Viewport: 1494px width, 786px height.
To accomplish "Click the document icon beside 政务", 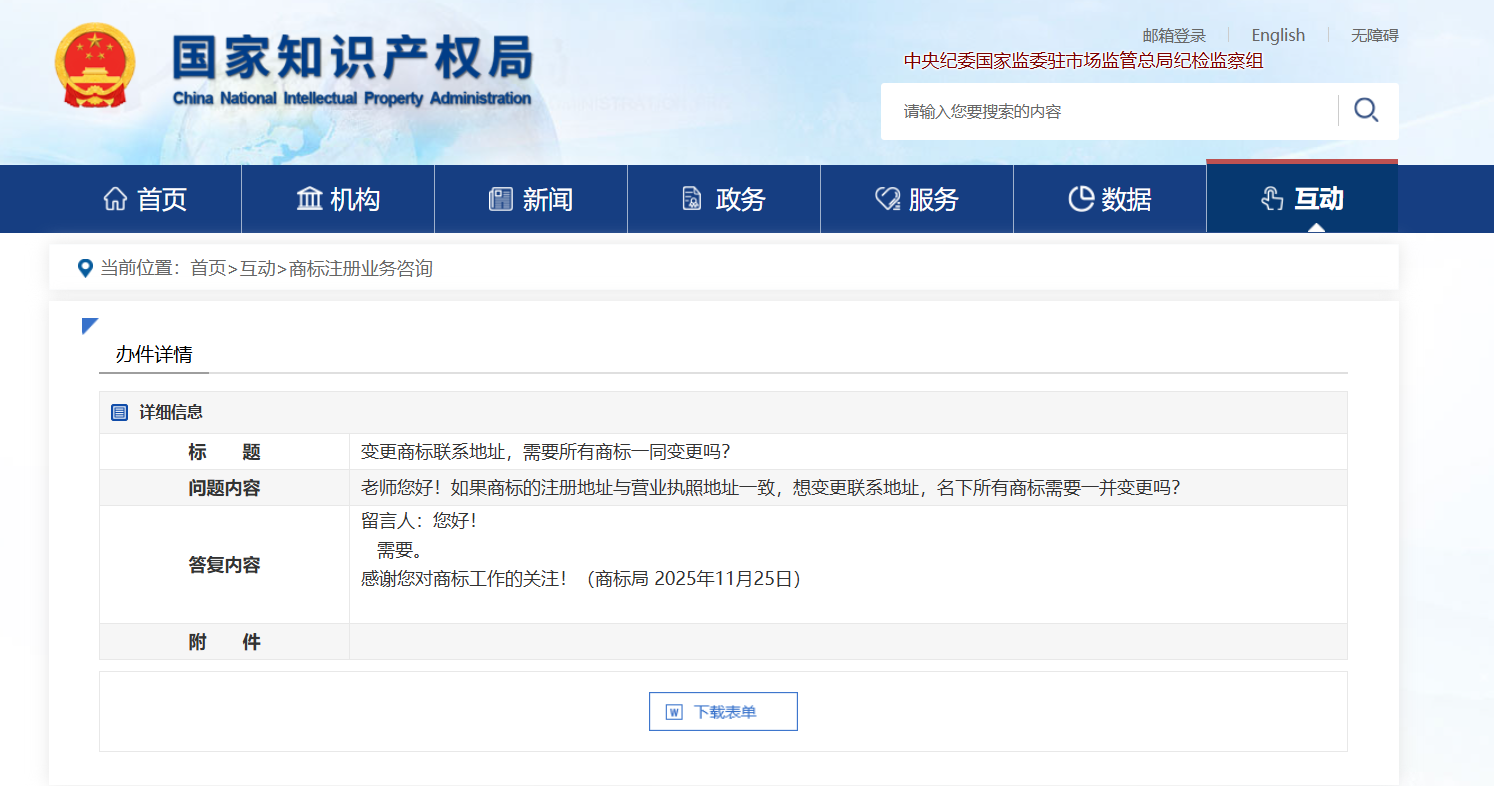I will 691,199.
